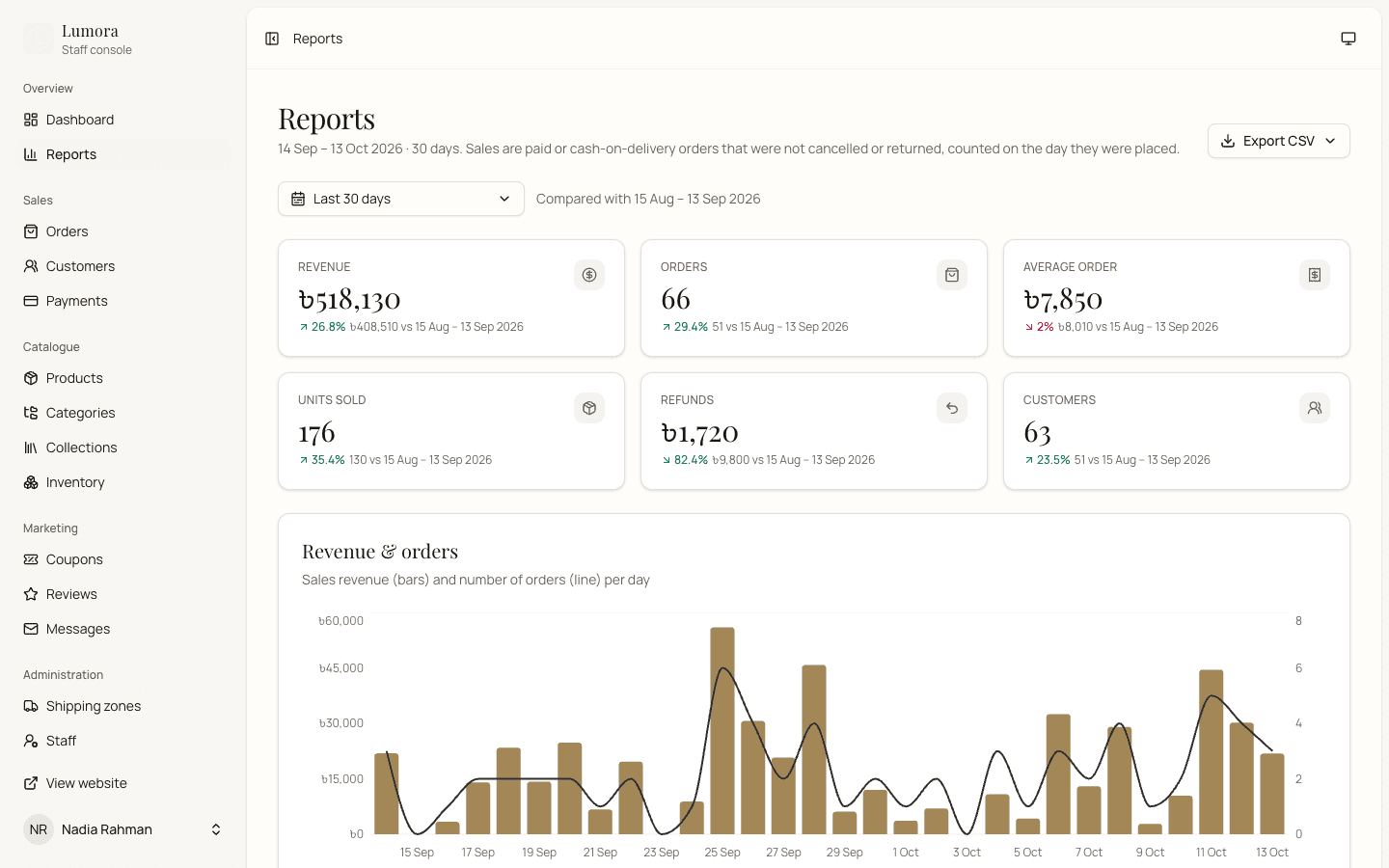Click the 29.4% orders change figure

(x=691, y=327)
